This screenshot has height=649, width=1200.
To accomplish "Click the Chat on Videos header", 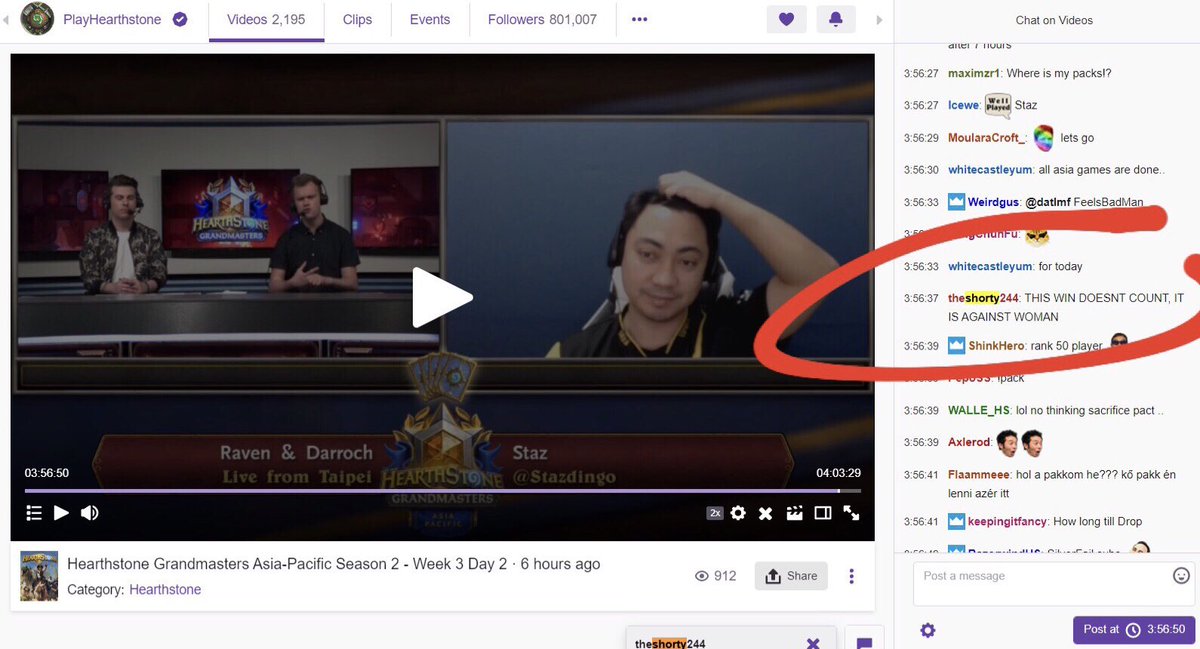I will pos(1054,20).
